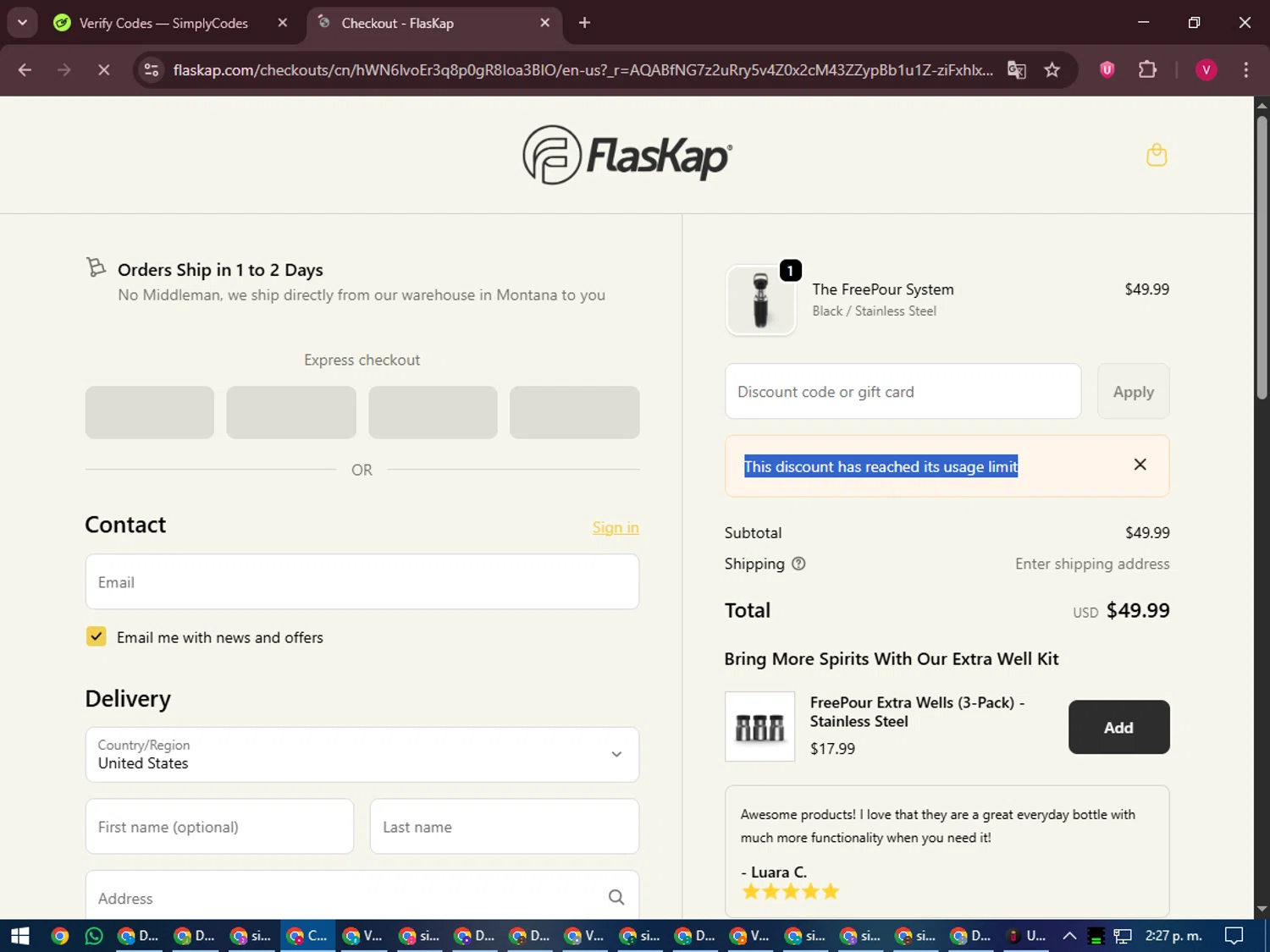Click the First name (optional) field
Image resolution: width=1270 pixels, height=952 pixels.
[219, 826]
